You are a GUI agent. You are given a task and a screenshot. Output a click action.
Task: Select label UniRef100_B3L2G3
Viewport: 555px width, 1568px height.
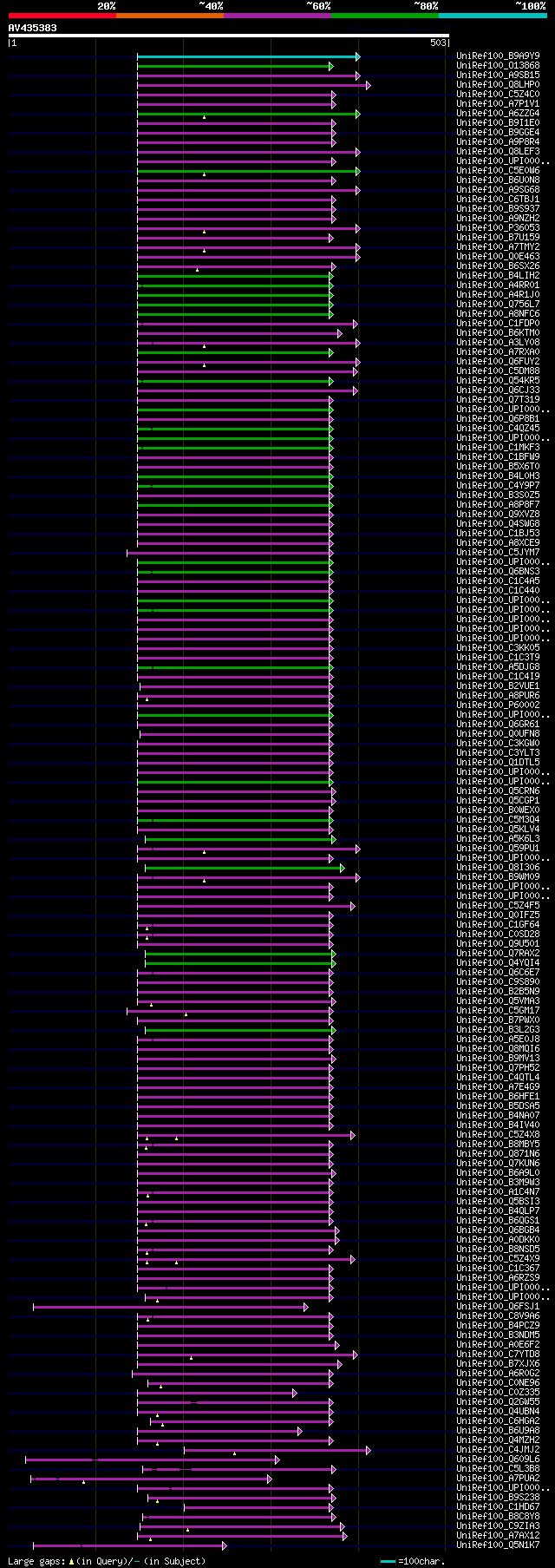pos(498,1030)
